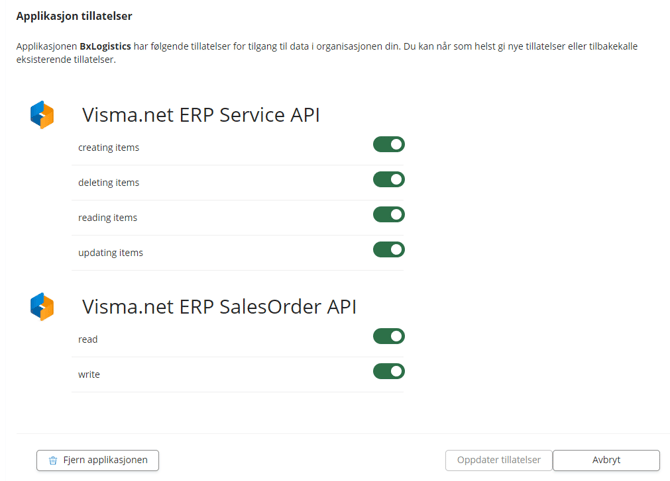Toggle the updating items permission
The image size is (670, 481).
(389, 249)
